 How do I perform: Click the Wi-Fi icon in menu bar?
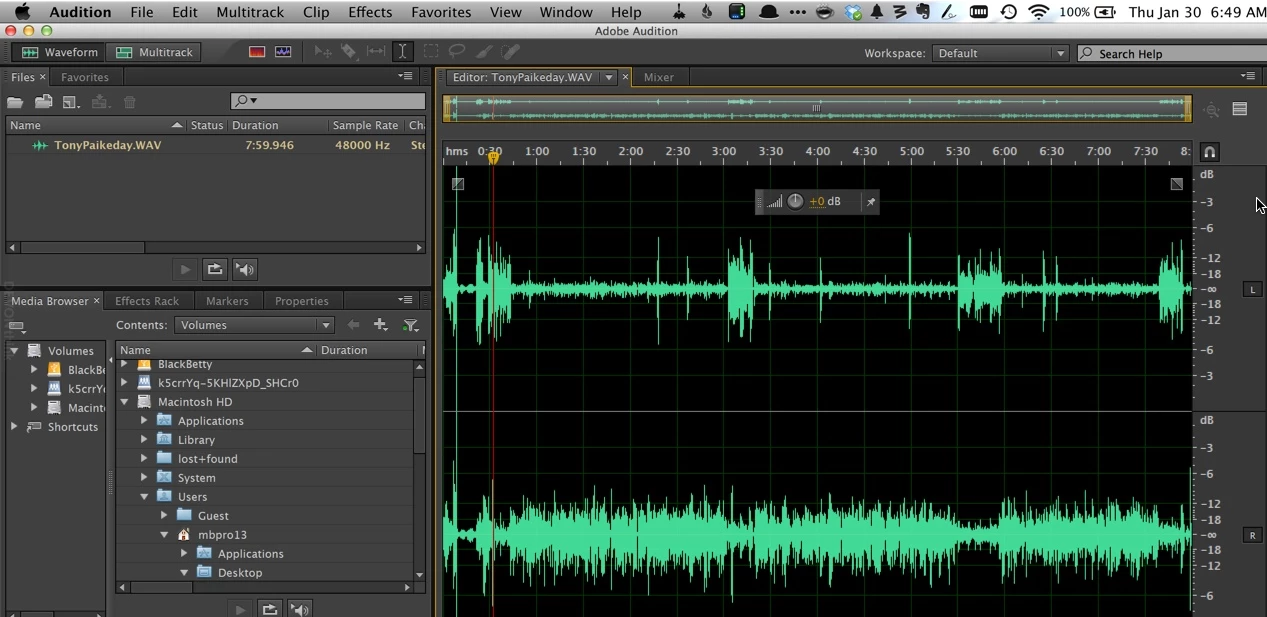tap(1039, 12)
